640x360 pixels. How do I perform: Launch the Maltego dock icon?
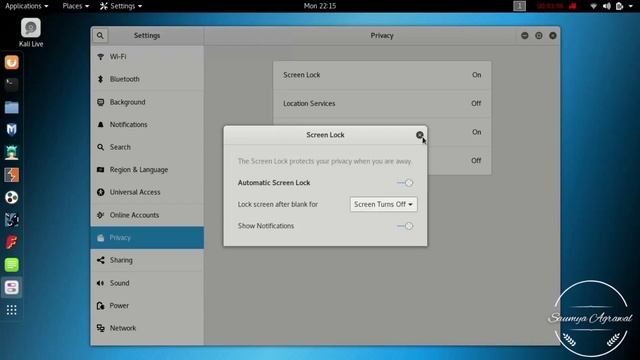11,220
